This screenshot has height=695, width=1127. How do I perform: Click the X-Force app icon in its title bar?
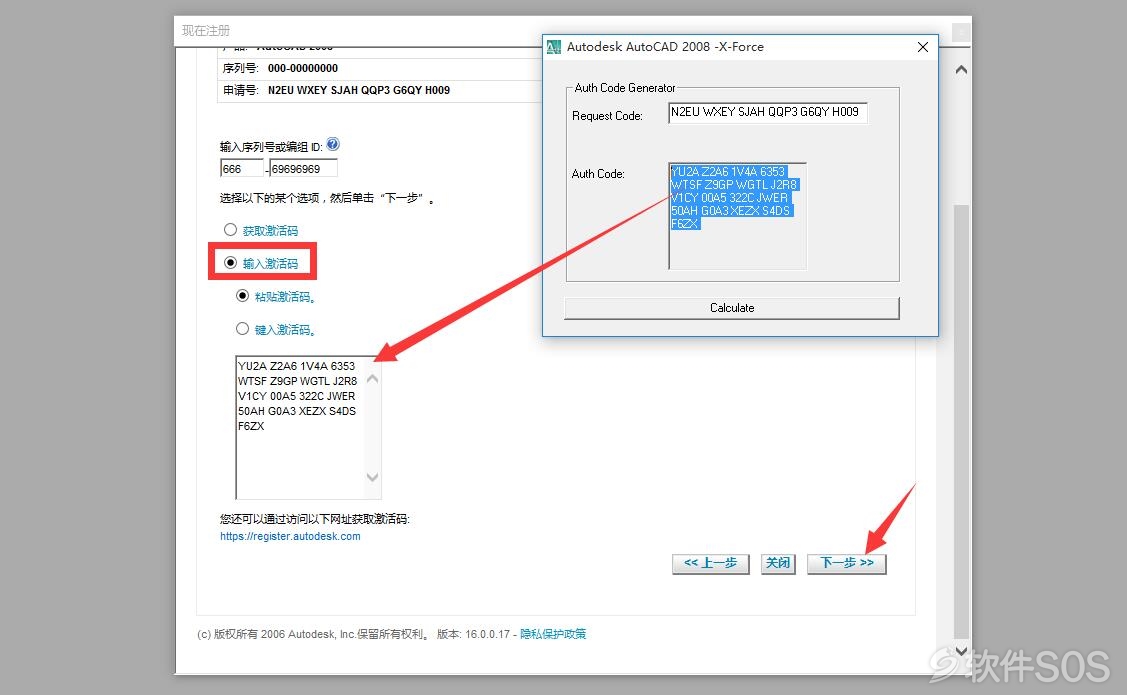[x=553, y=47]
